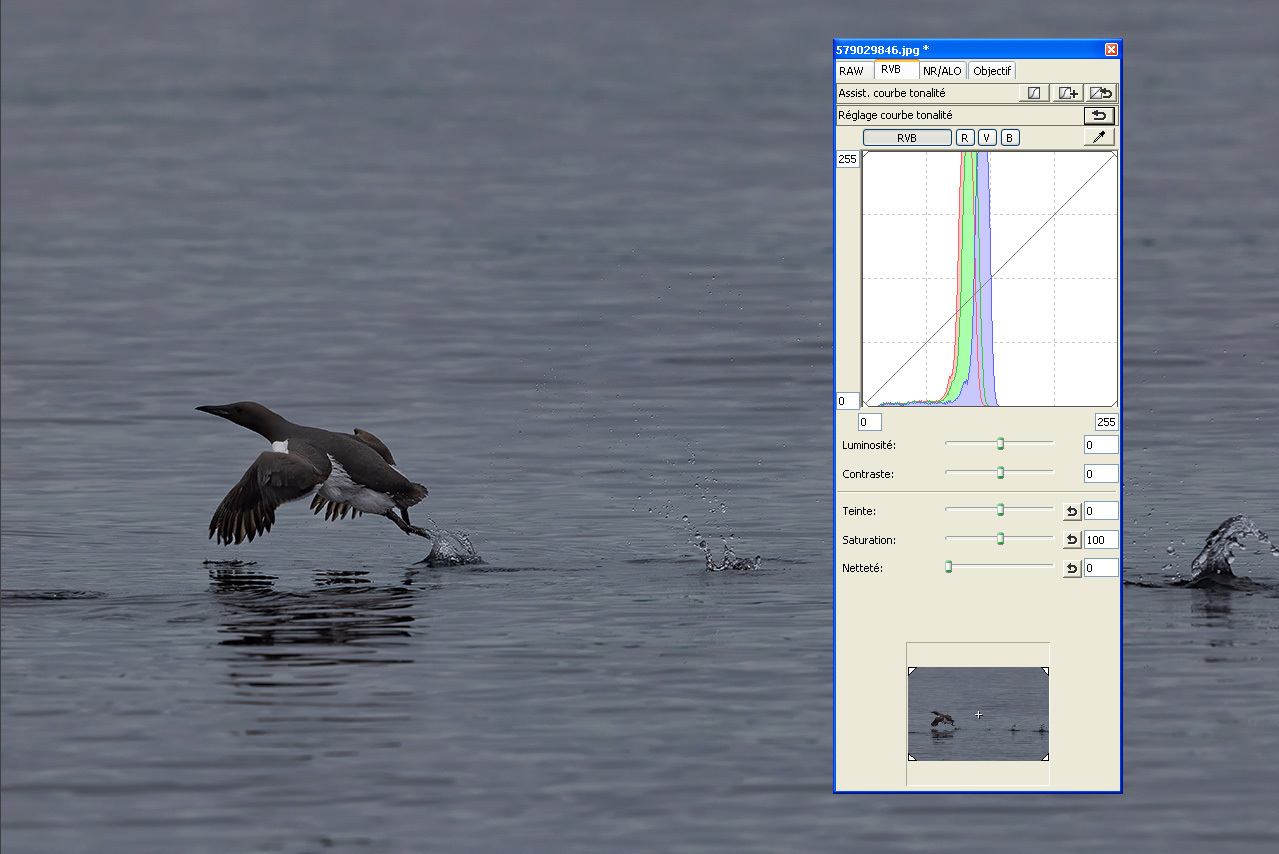The height and width of the screenshot is (854, 1279).
Task: Select the V channel button
Action: [987, 138]
